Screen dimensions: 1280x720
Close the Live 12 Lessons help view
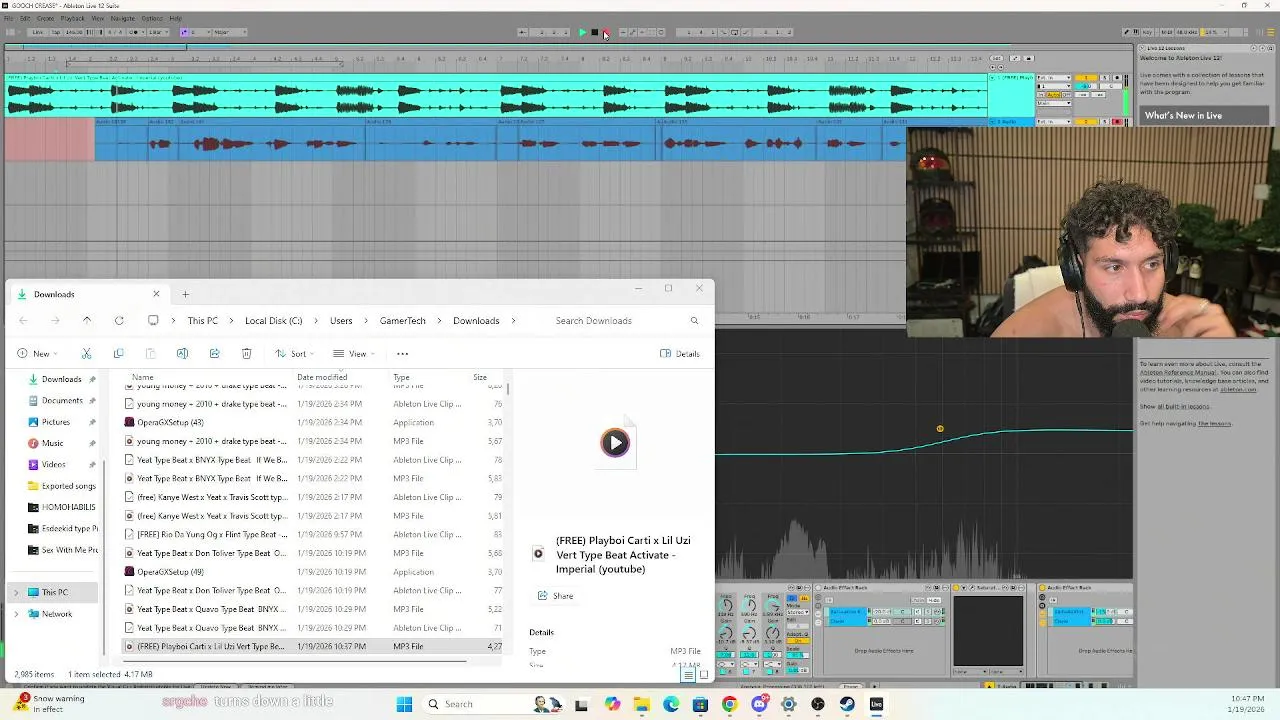coord(1143,48)
